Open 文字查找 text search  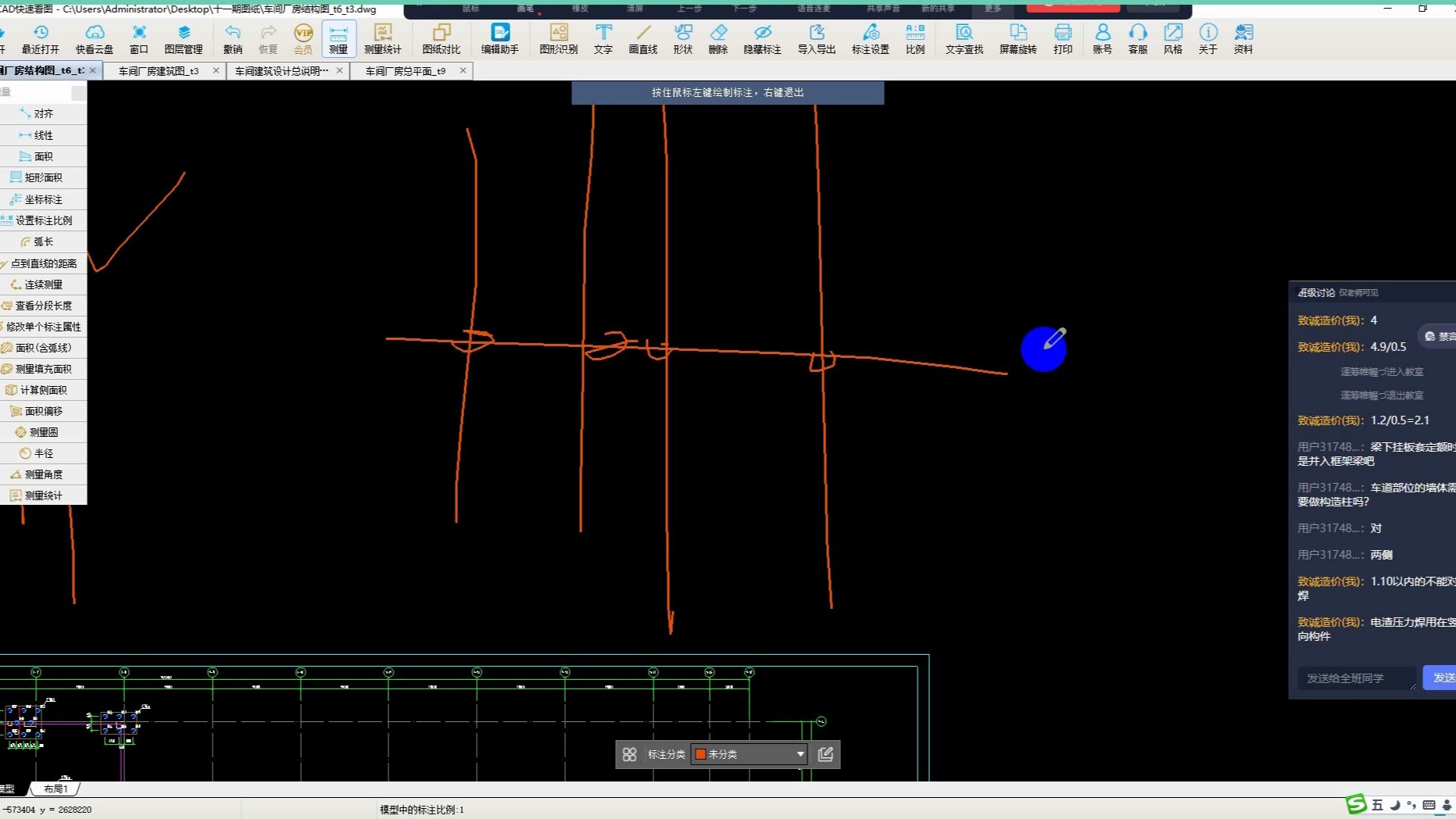point(964,39)
